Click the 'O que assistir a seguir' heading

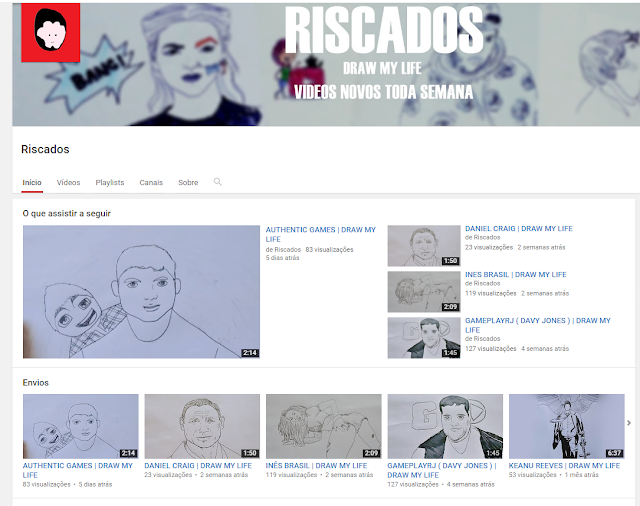tap(67, 213)
